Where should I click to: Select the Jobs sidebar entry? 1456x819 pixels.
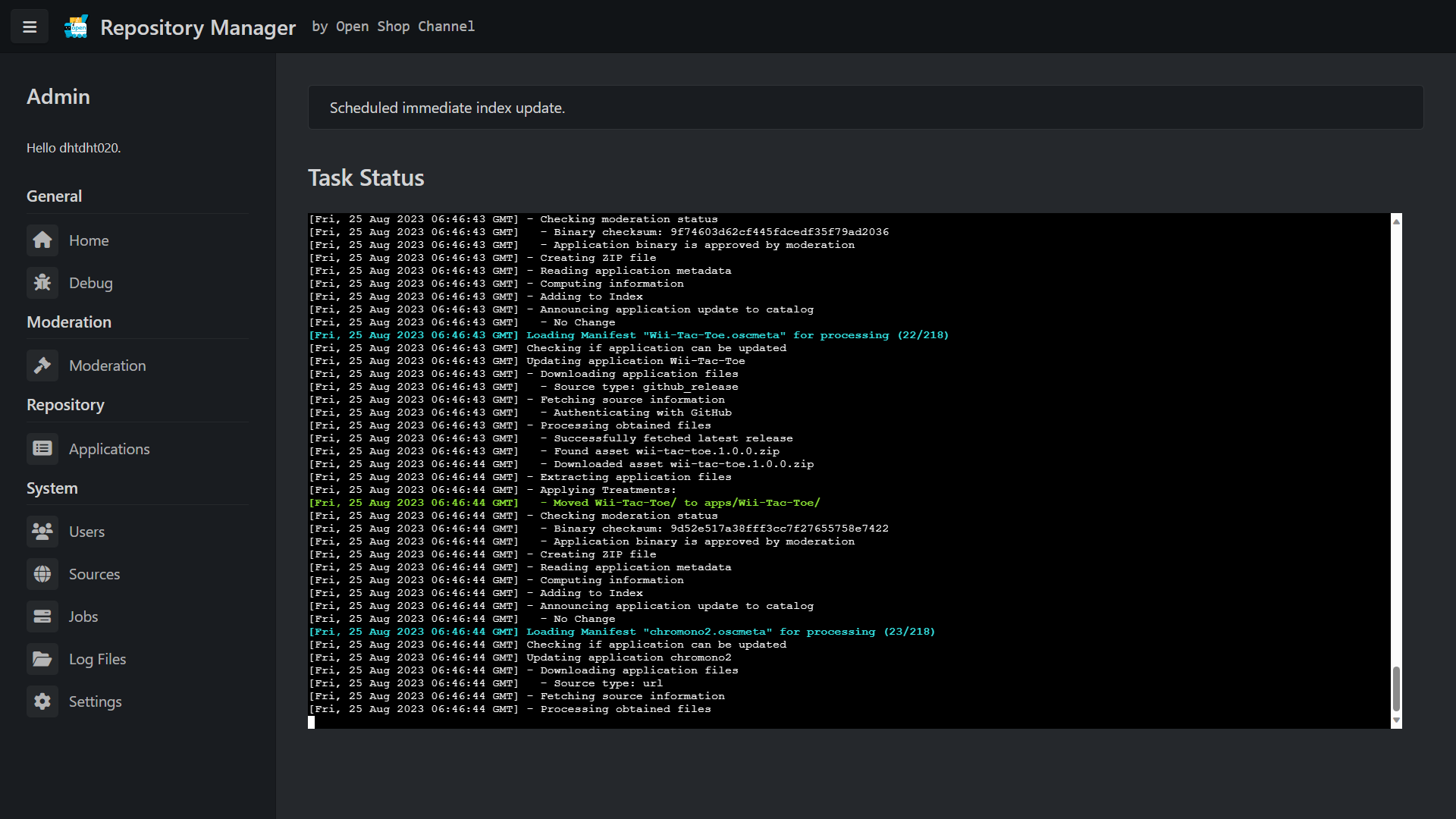tap(83, 617)
